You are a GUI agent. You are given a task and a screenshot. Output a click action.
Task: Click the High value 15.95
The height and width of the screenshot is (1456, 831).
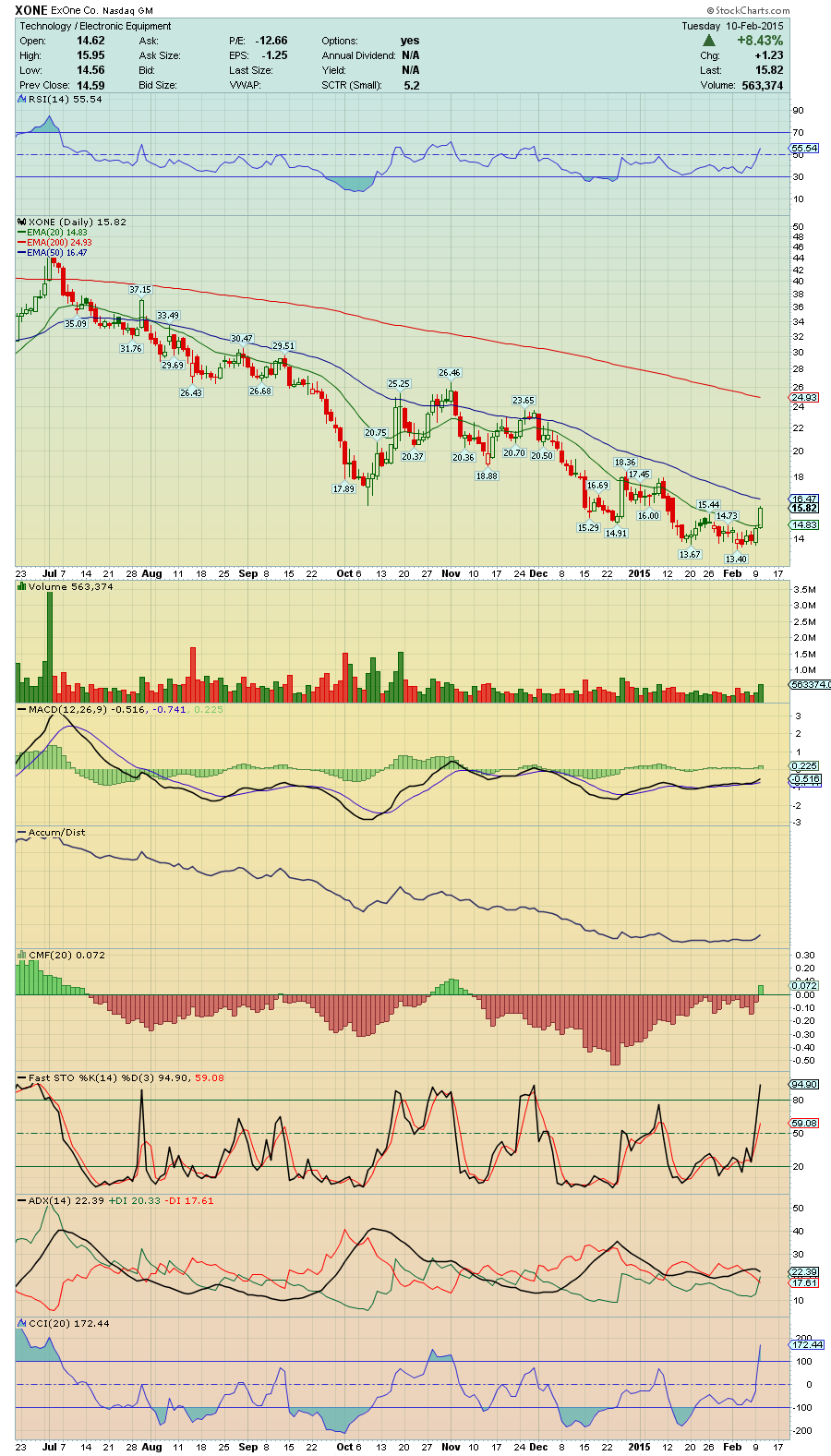point(90,55)
